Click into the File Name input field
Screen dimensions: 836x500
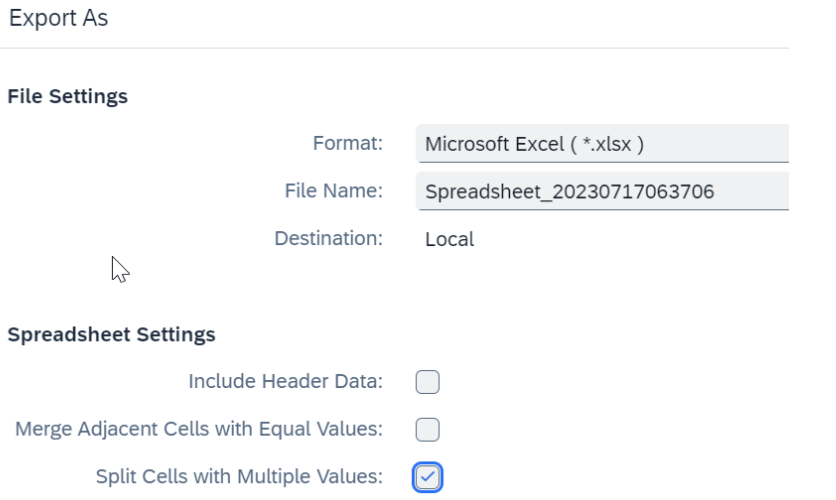pyautogui.click(x=602, y=191)
